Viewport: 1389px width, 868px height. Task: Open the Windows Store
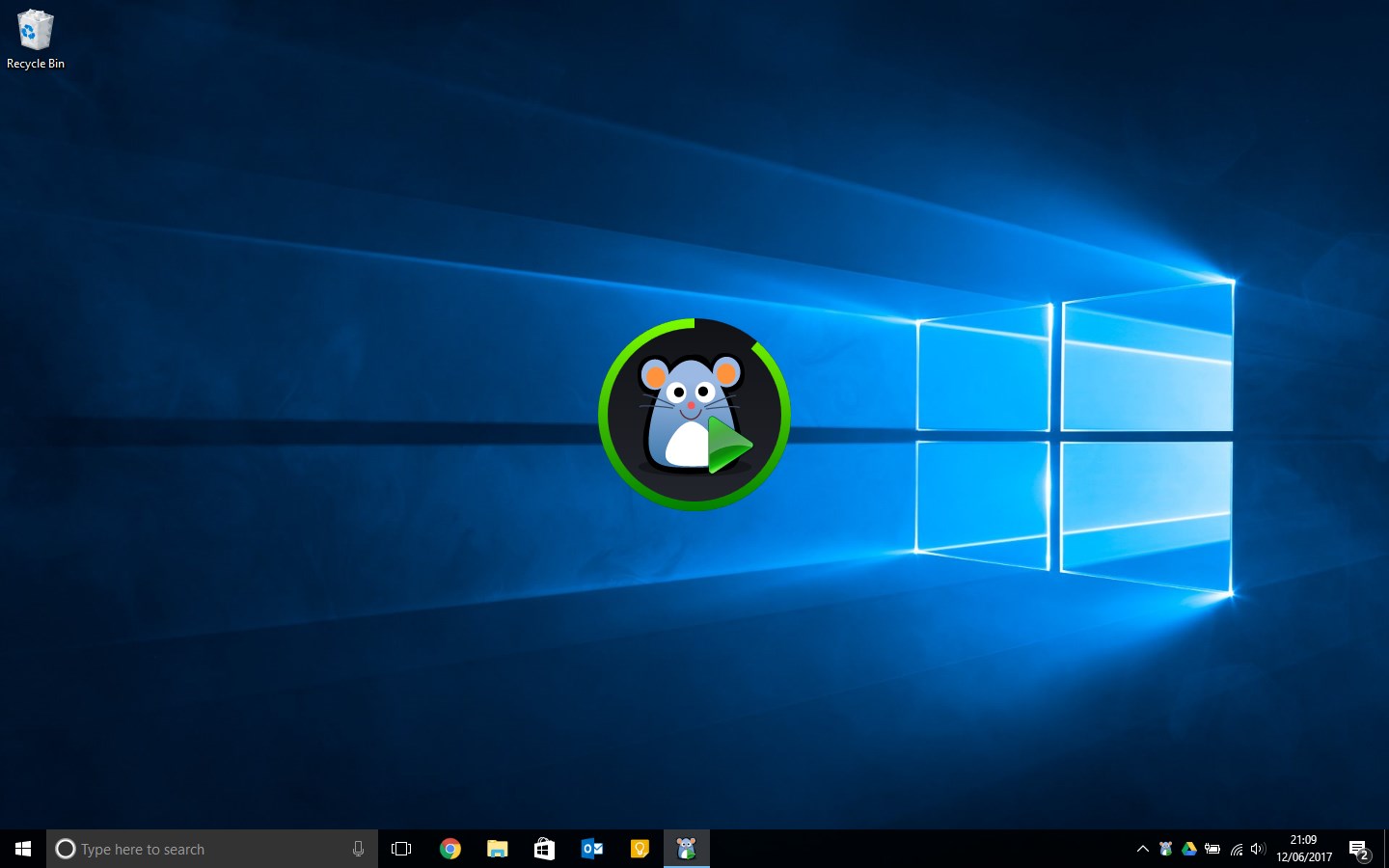pos(544,849)
